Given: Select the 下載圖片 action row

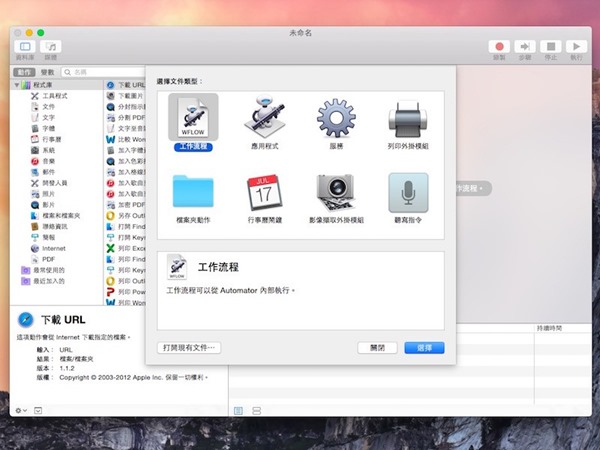Looking at the screenshot, I should pyautogui.click(x=126, y=96).
